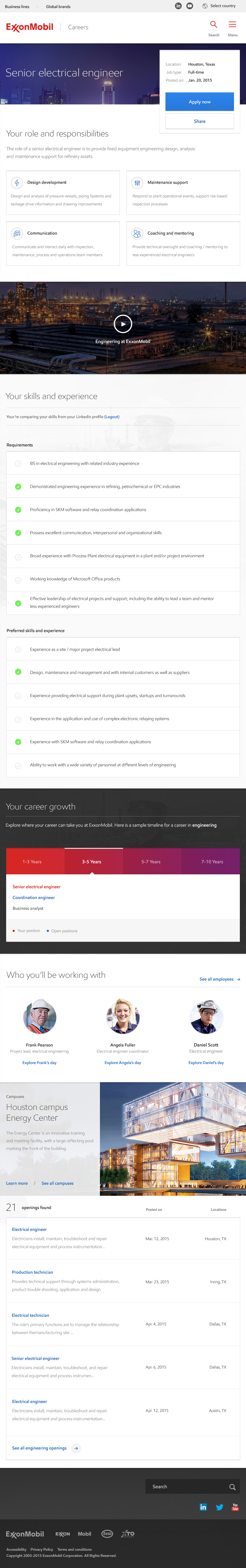Select the 1-3 Years tab
Image resolution: width=246 pixels, height=1568 pixels.
pos(32,862)
